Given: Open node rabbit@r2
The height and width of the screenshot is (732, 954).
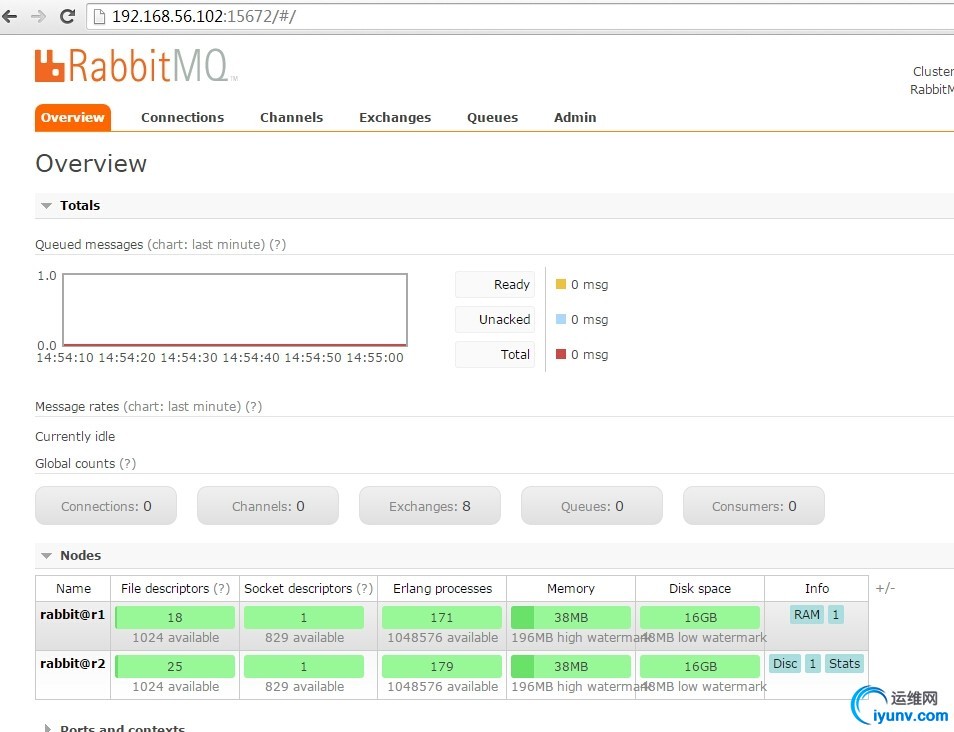Looking at the screenshot, I should (x=72, y=663).
